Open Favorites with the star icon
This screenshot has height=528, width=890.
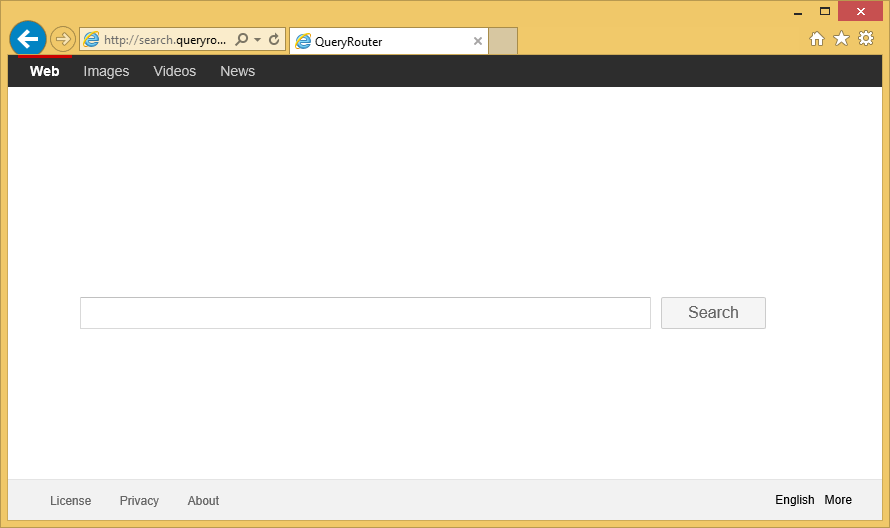[x=841, y=39]
